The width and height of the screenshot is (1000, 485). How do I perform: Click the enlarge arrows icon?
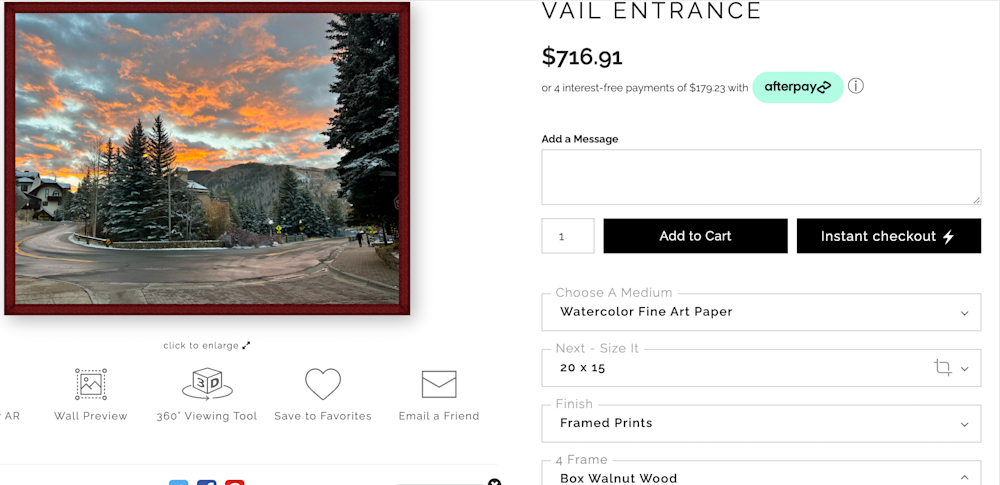tap(246, 346)
